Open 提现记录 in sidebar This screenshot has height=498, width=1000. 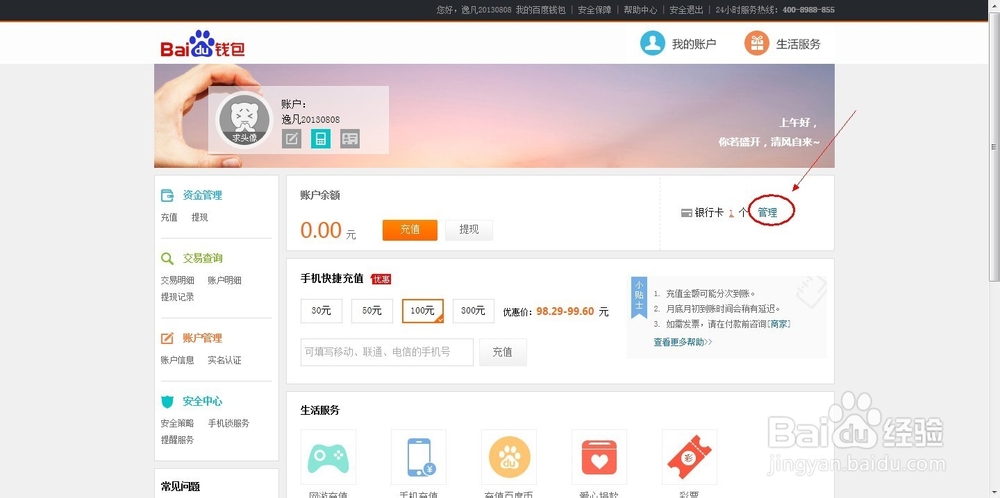(x=177, y=297)
